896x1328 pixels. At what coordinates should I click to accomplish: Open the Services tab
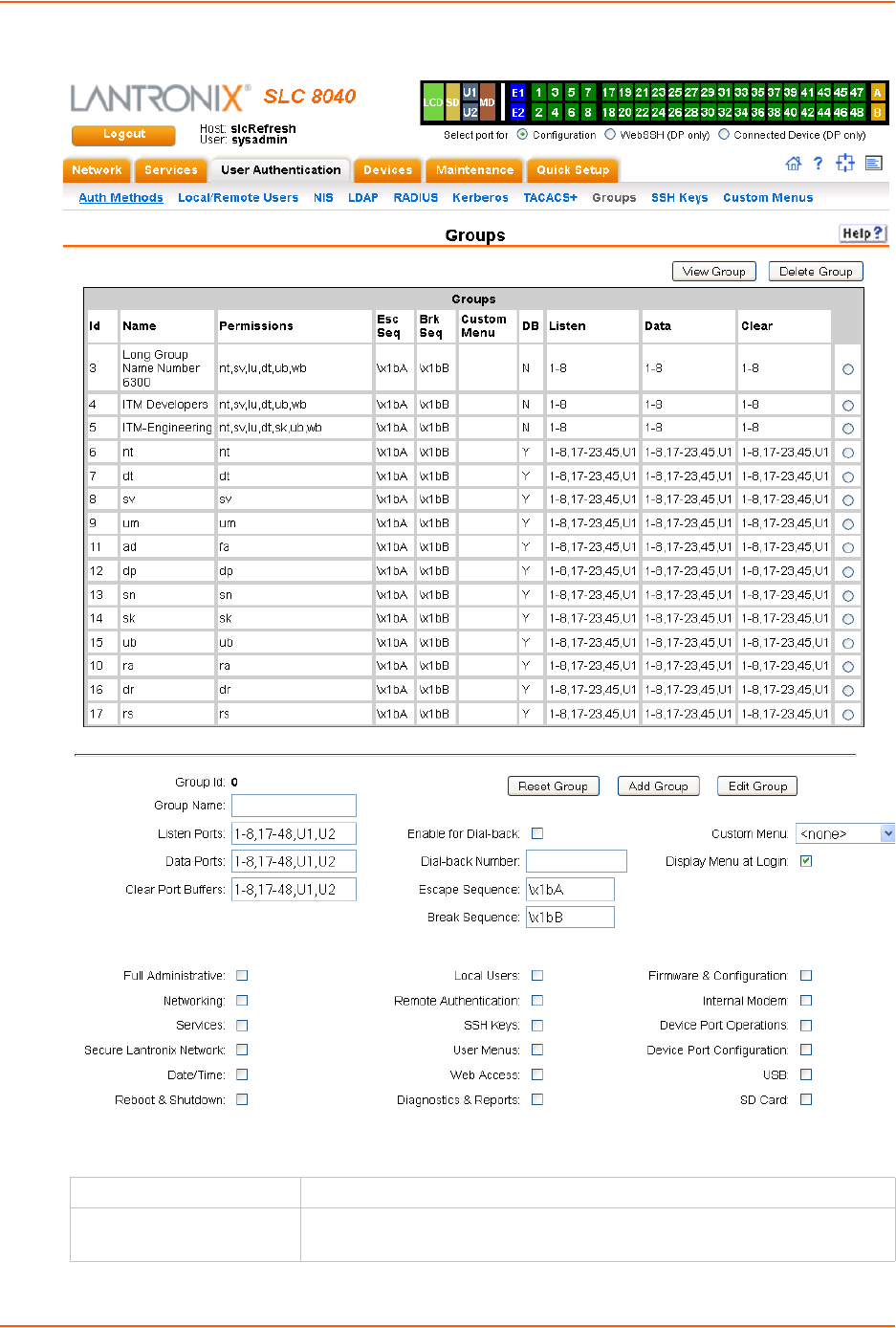pos(170,170)
